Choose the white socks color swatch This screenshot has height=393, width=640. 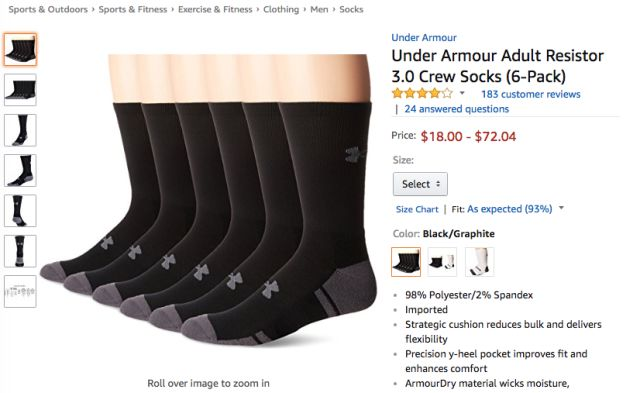point(480,262)
